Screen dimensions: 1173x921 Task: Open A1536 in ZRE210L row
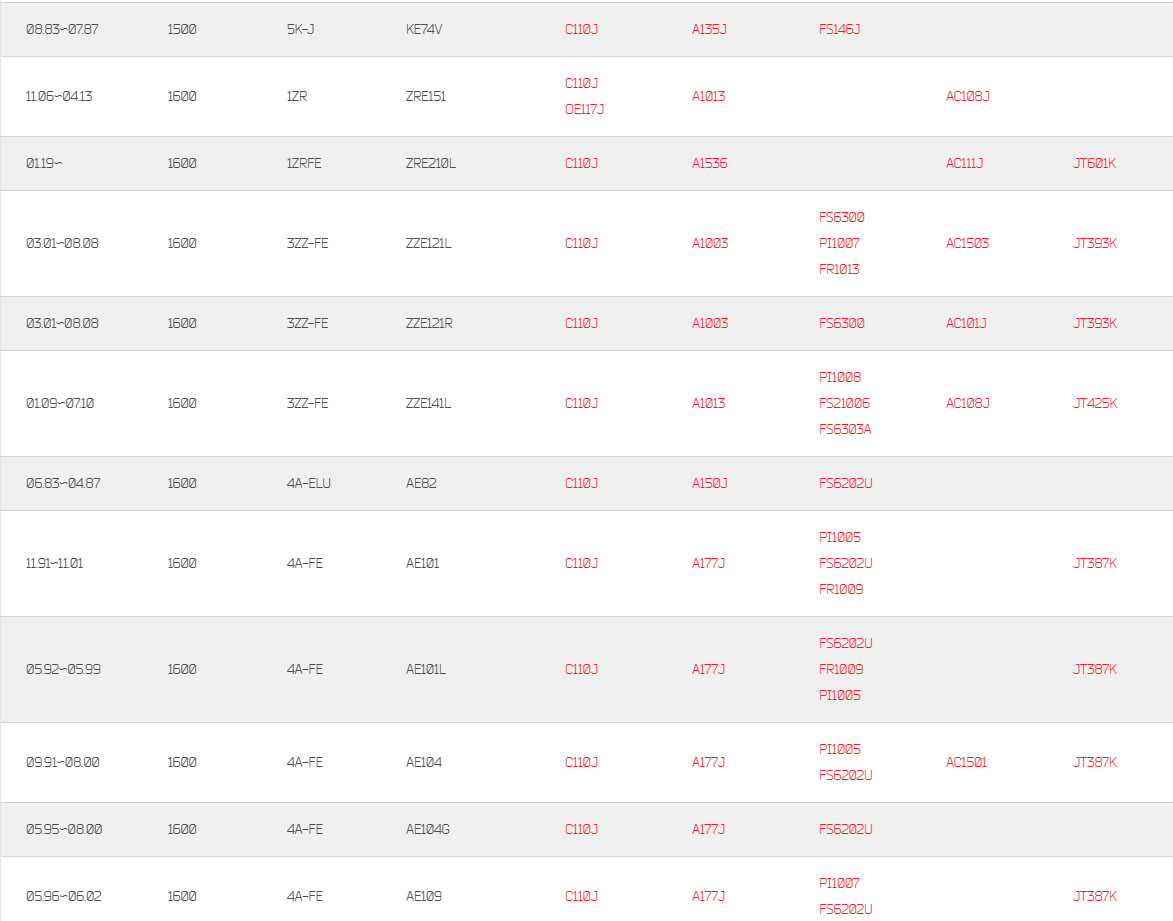click(709, 163)
